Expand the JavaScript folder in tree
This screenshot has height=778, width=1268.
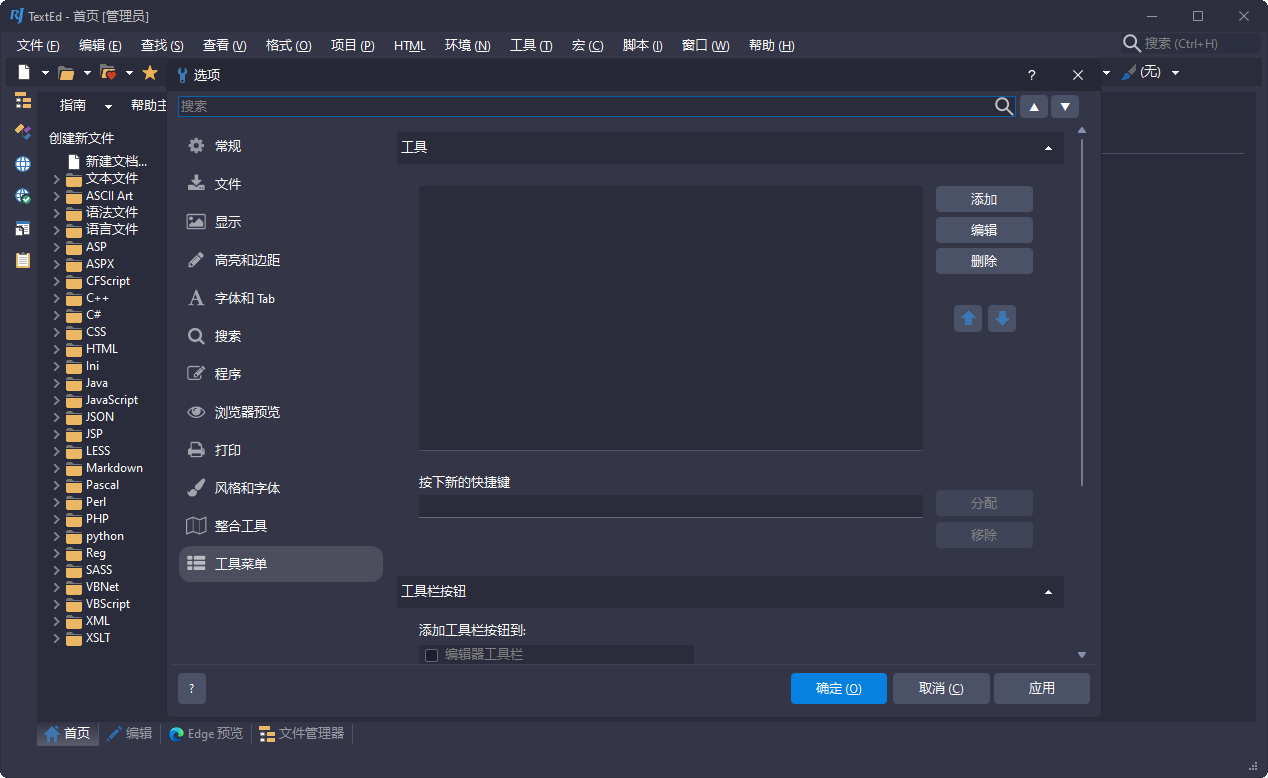click(x=57, y=400)
